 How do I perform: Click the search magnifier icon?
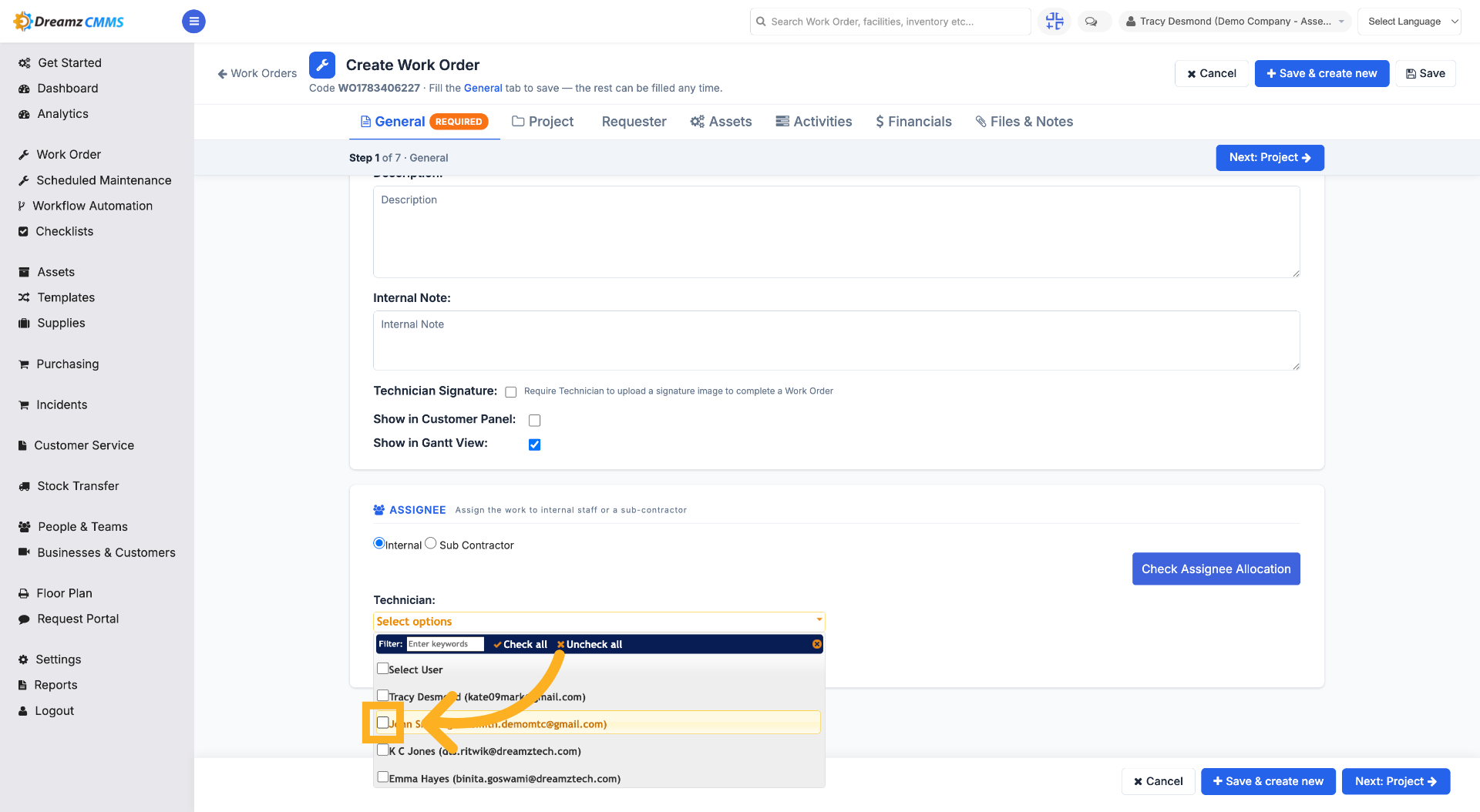click(x=761, y=22)
